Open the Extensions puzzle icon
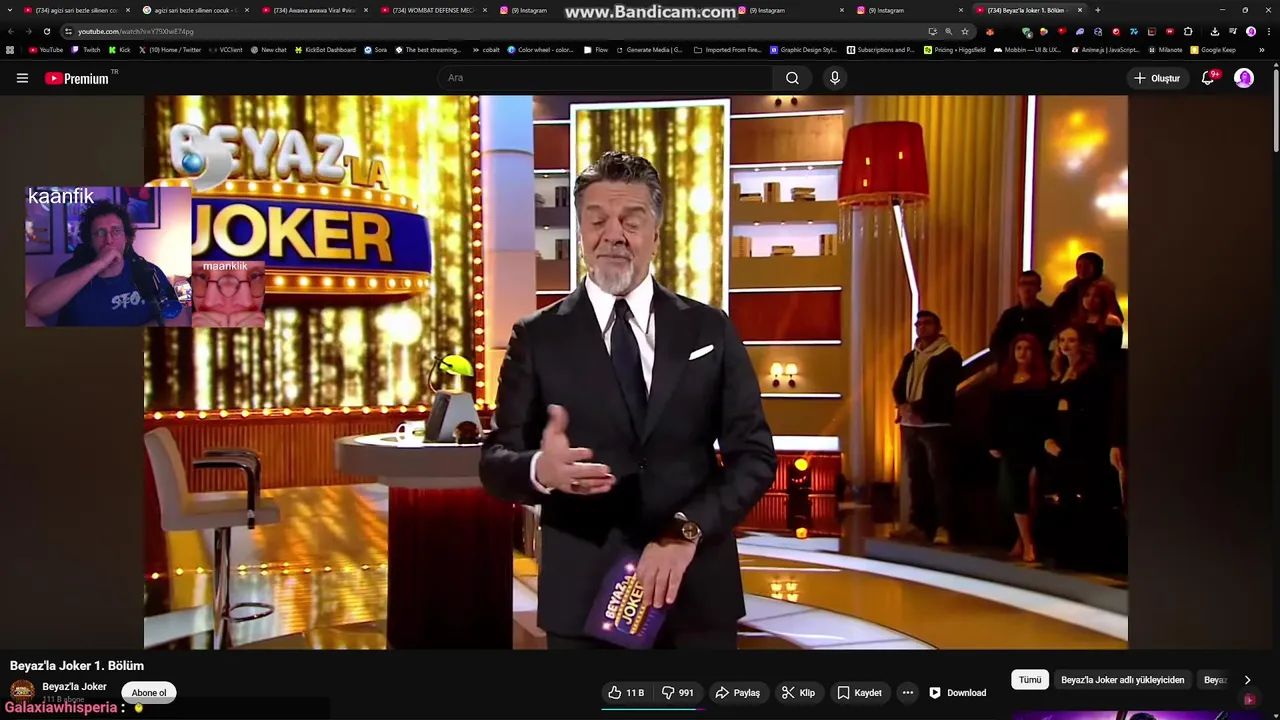 tap(1188, 31)
